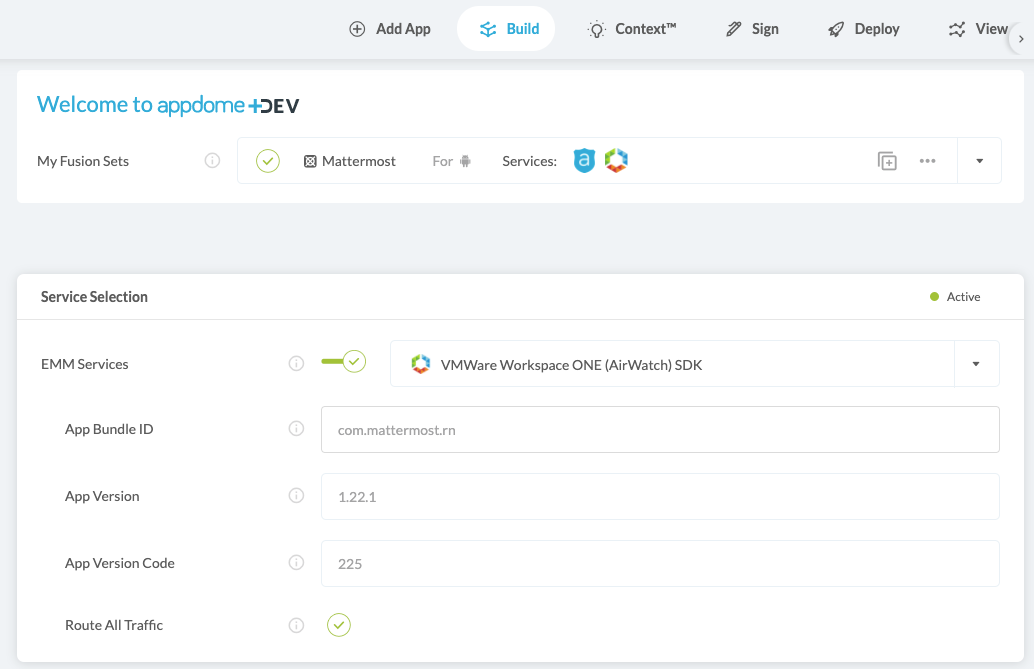
Task: Expand the Fusion Sets dropdown arrow
Action: (x=979, y=161)
